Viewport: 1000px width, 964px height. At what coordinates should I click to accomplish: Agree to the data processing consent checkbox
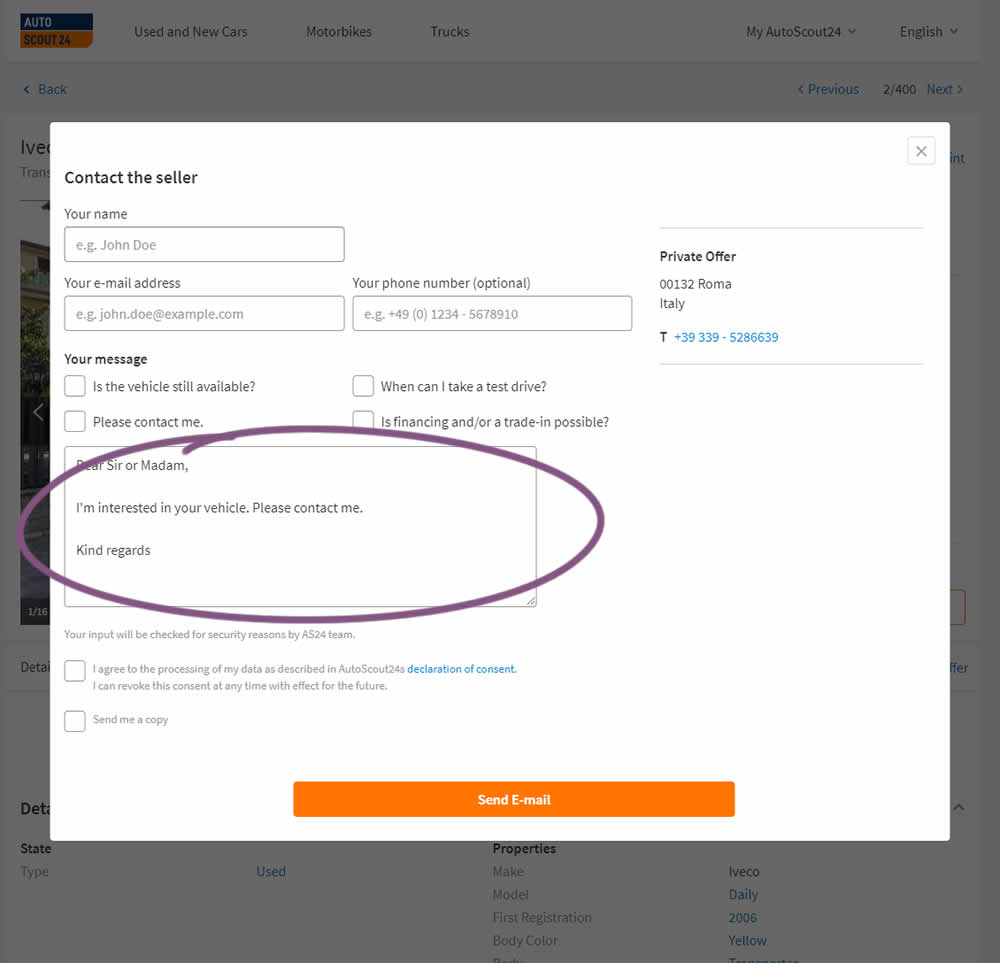(x=75, y=670)
